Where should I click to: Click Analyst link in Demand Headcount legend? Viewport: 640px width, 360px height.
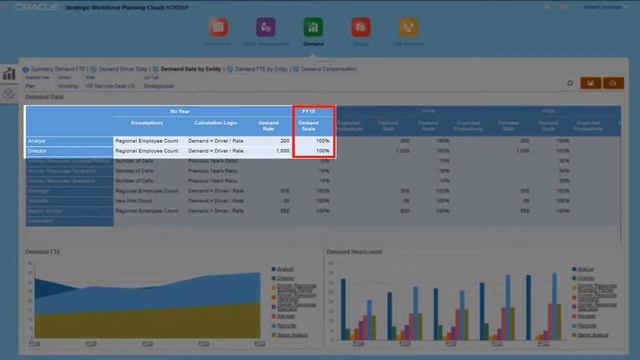pos(586,269)
